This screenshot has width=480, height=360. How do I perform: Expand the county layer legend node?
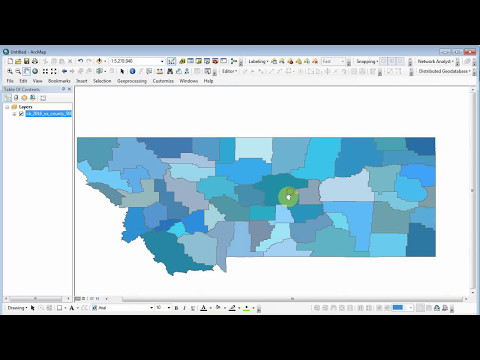(14, 114)
